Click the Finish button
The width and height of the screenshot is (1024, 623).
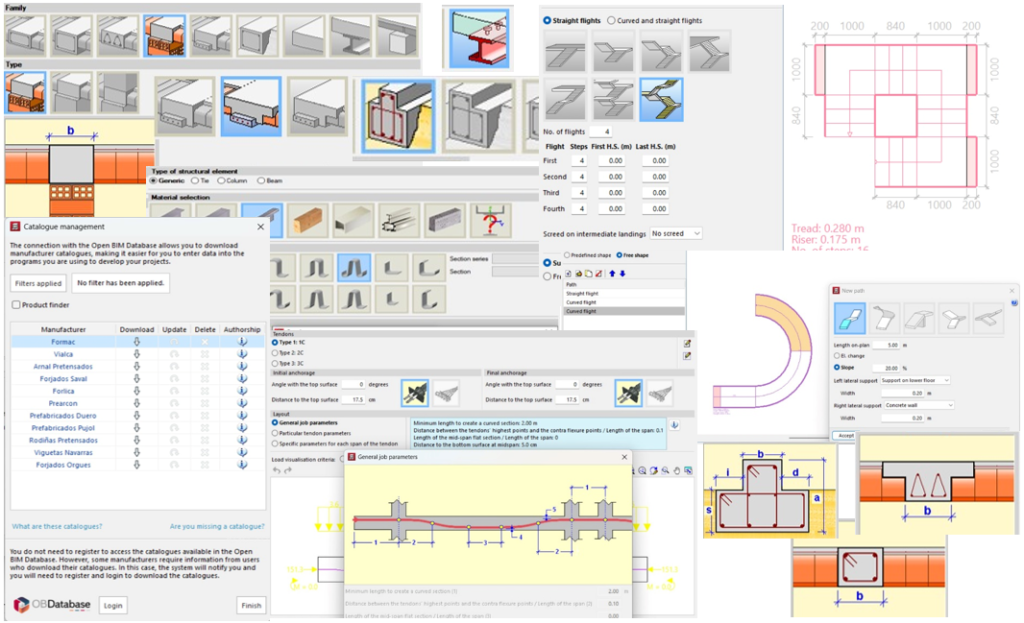tap(250, 605)
